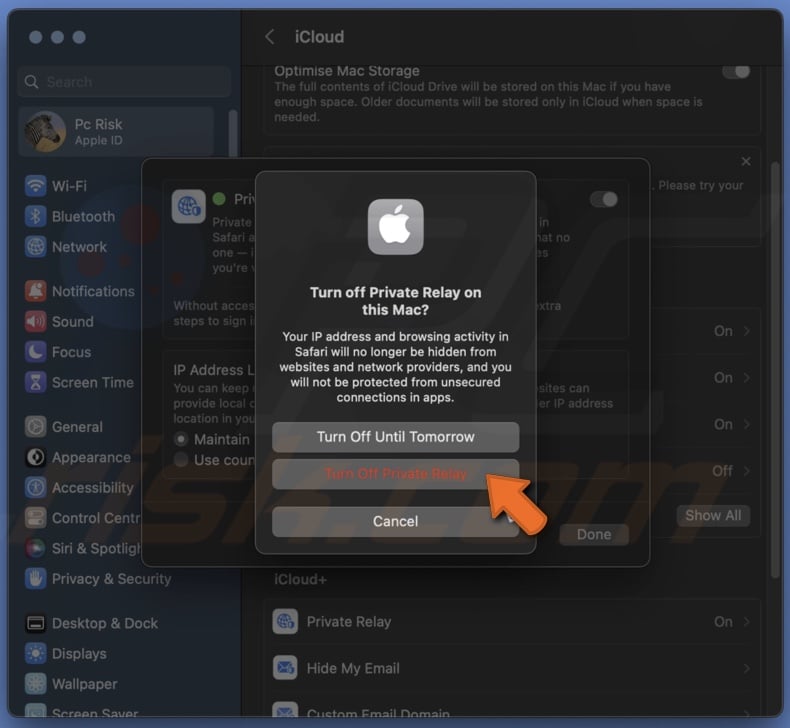Select Privacy & Security label in the sidebar
Image resolution: width=790 pixels, height=728 pixels.
pos(111,579)
